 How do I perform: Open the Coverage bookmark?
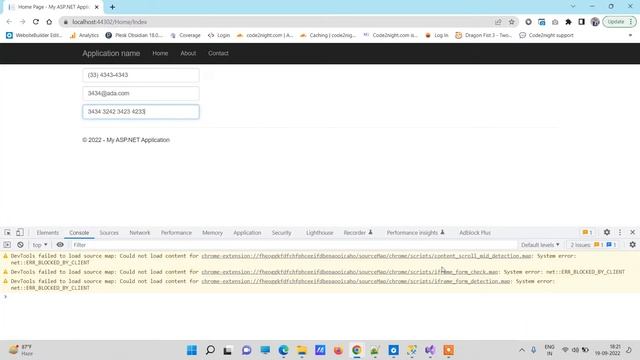186,36
